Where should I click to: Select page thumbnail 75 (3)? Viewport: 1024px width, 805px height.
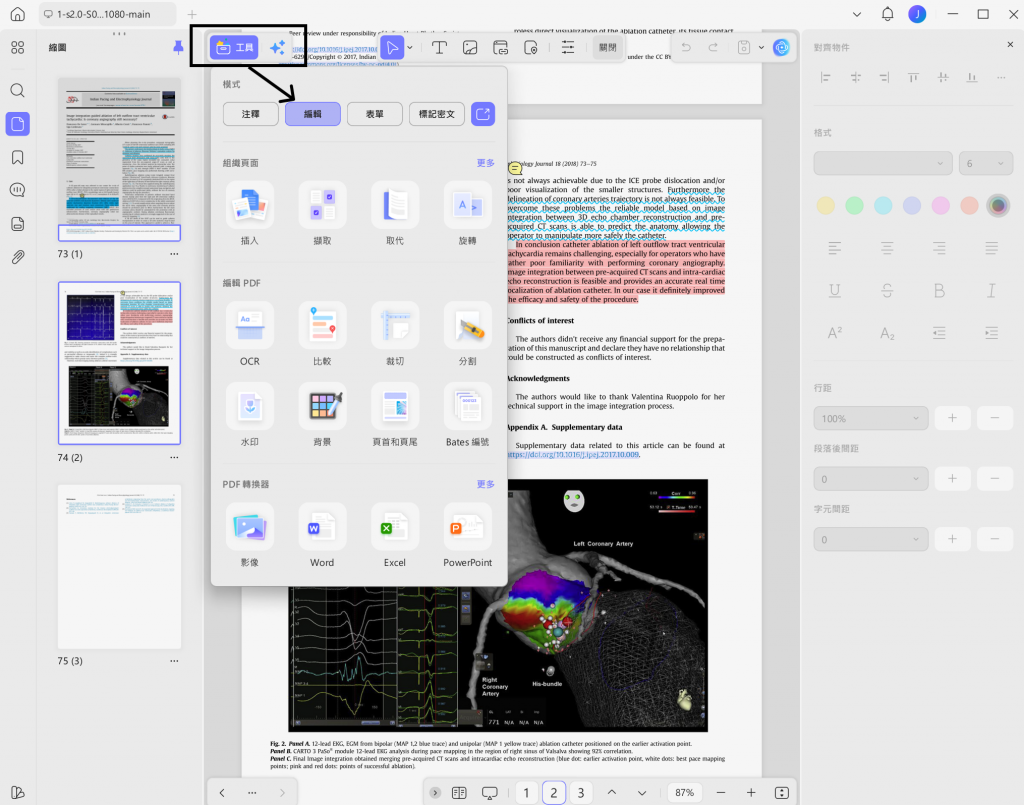pyautogui.click(x=120, y=567)
